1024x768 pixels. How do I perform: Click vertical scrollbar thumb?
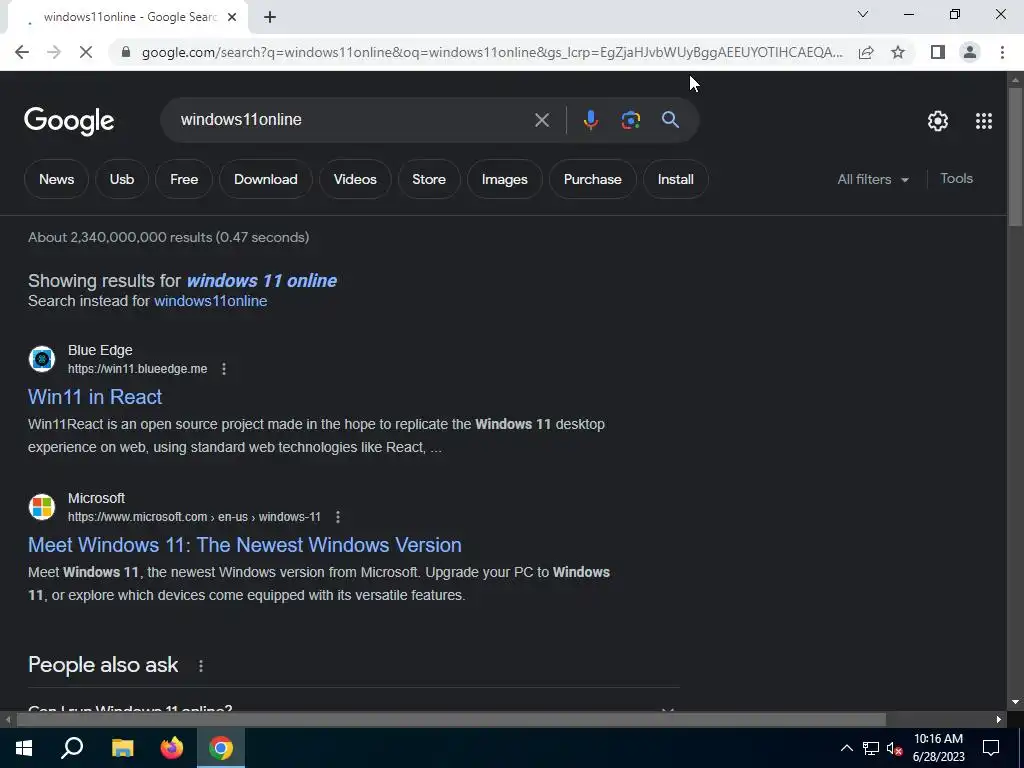(1016, 157)
